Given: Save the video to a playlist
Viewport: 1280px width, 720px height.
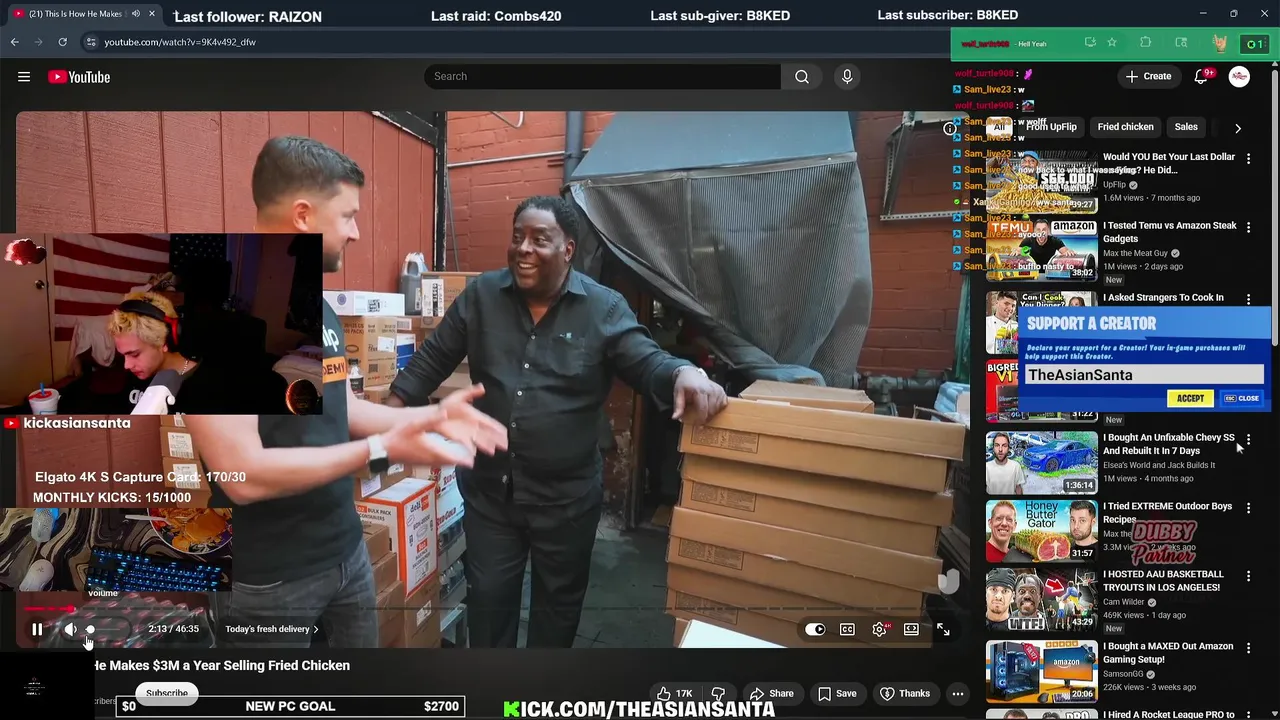Looking at the screenshot, I should click(836, 693).
